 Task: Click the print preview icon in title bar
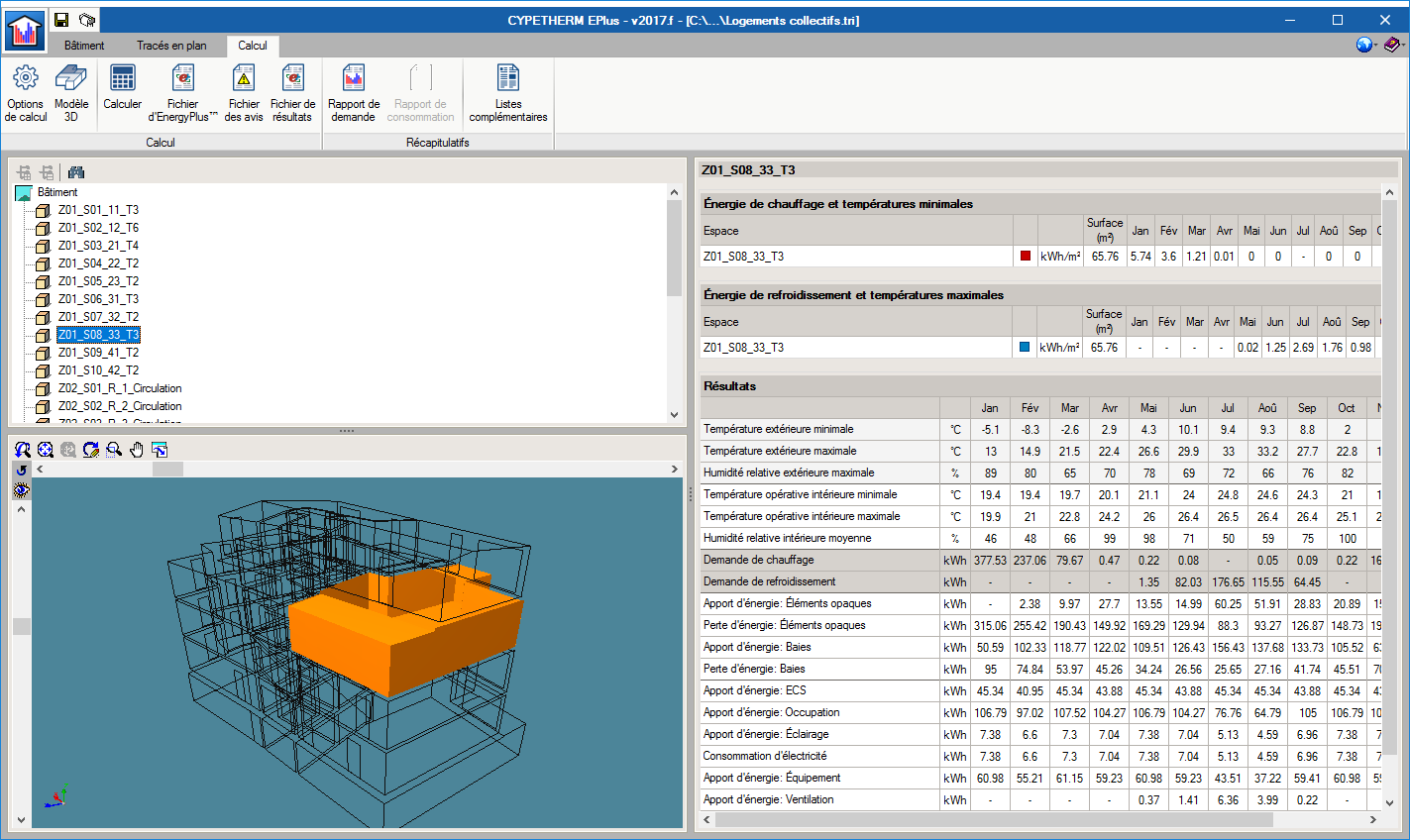[x=87, y=20]
